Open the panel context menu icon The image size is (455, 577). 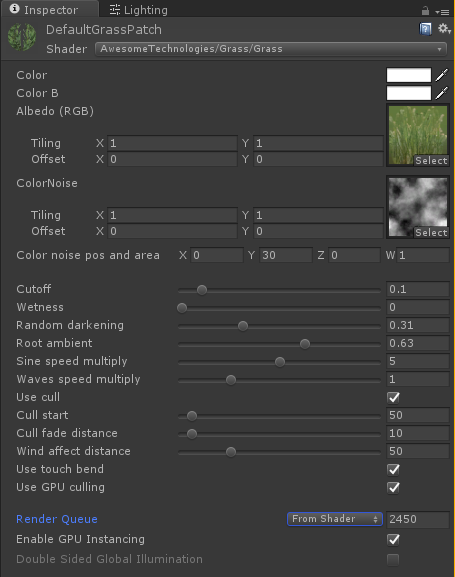442,12
